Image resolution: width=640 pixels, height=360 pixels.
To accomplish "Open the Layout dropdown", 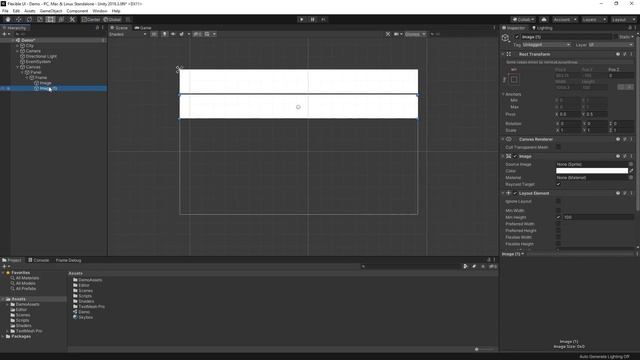I will [x=623, y=20].
